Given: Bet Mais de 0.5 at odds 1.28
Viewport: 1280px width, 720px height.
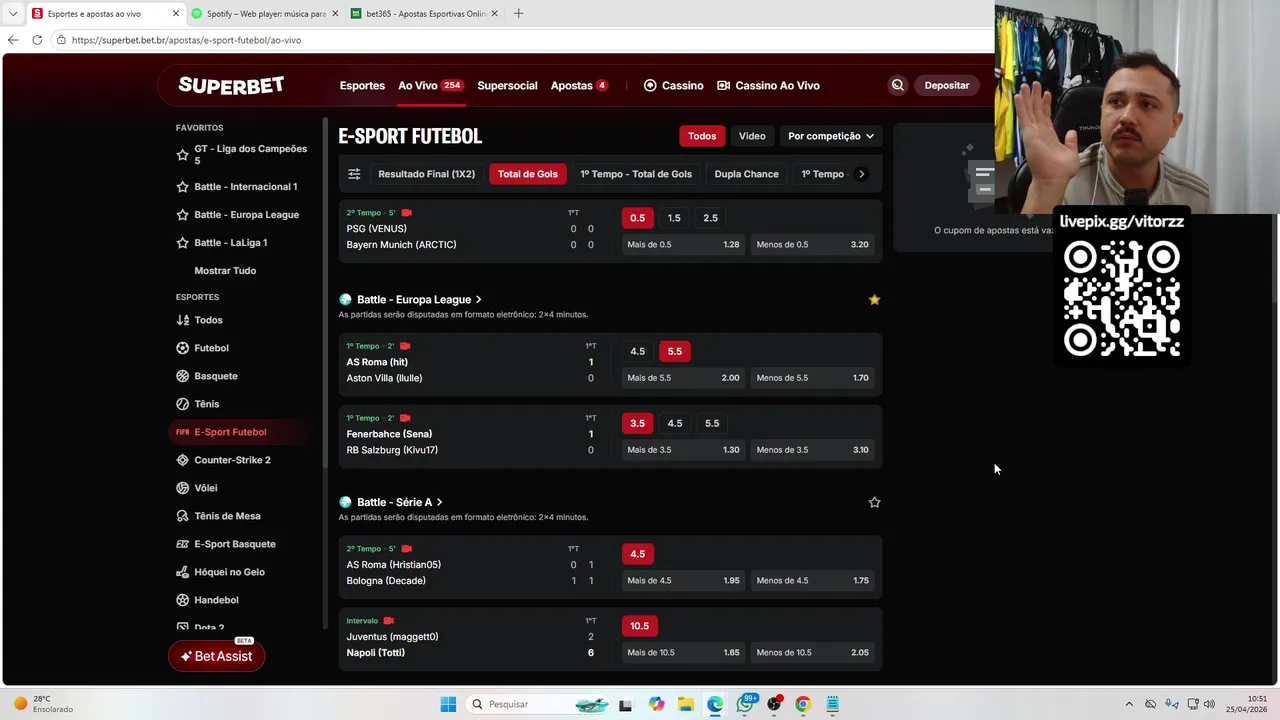Looking at the screenshot, I should click(x=683, y=245).
